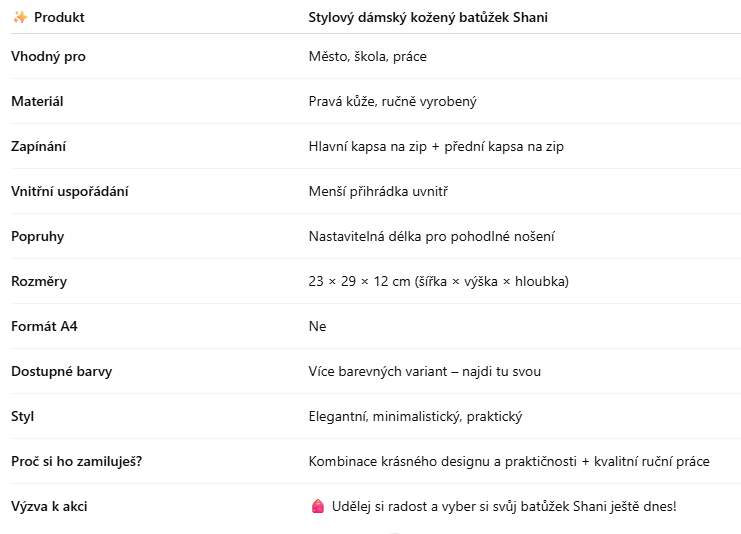Select the Popruhy row label

coord(37,236)
